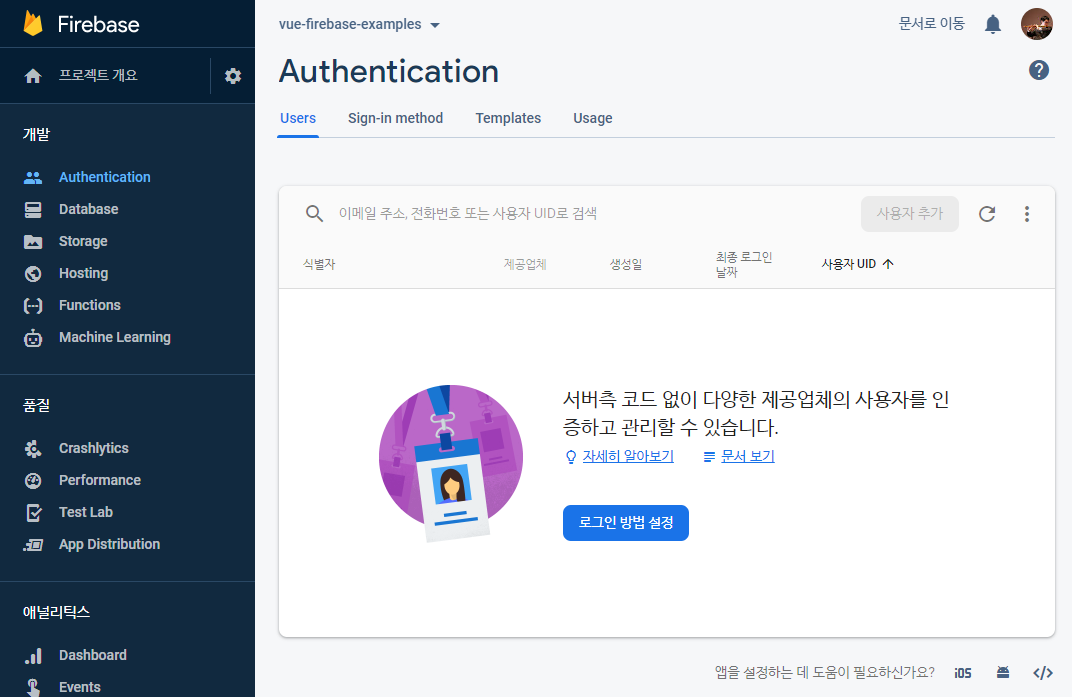This screenshot has width=1072, height=697.
Task: Click the Events touch icon
Action: pyautogui.click(x=33, y=687)
